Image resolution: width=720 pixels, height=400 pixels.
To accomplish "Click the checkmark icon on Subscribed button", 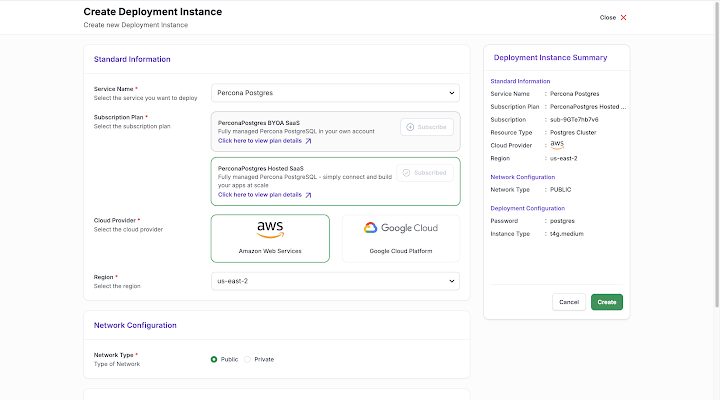I will (406, 173).
